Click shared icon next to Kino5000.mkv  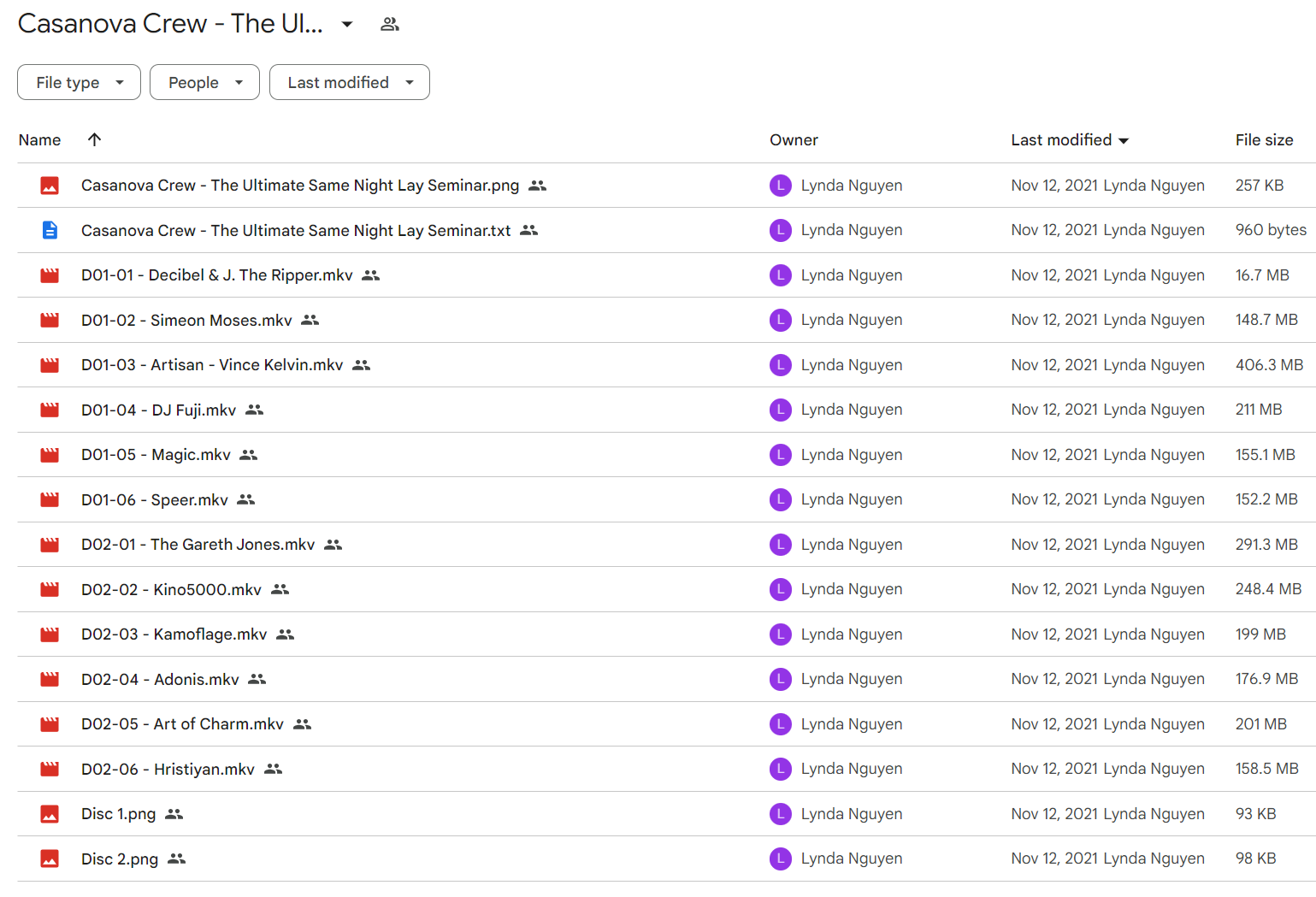click(x=280, y=589)
